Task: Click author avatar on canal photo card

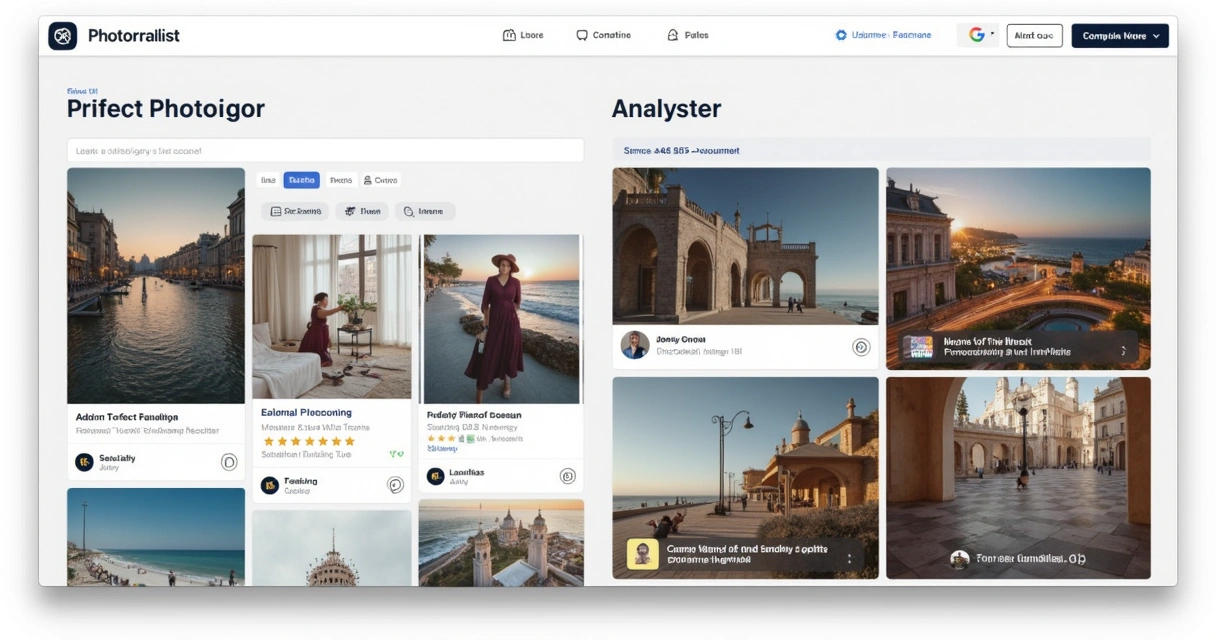Action: [x=84, y=462]
